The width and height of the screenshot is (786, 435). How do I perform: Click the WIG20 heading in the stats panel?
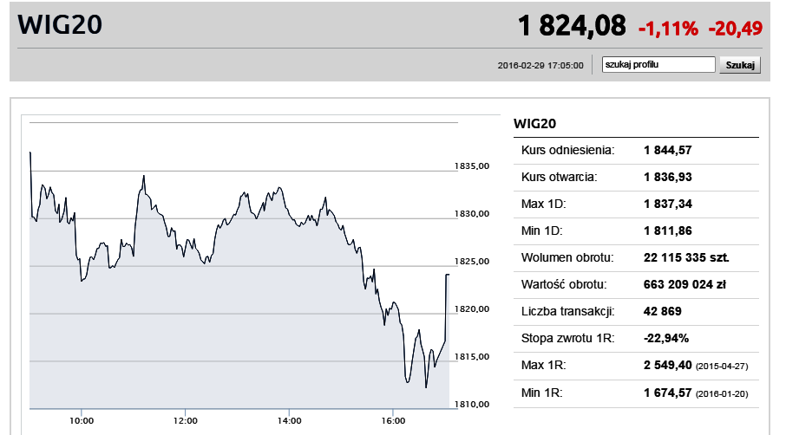535,124
